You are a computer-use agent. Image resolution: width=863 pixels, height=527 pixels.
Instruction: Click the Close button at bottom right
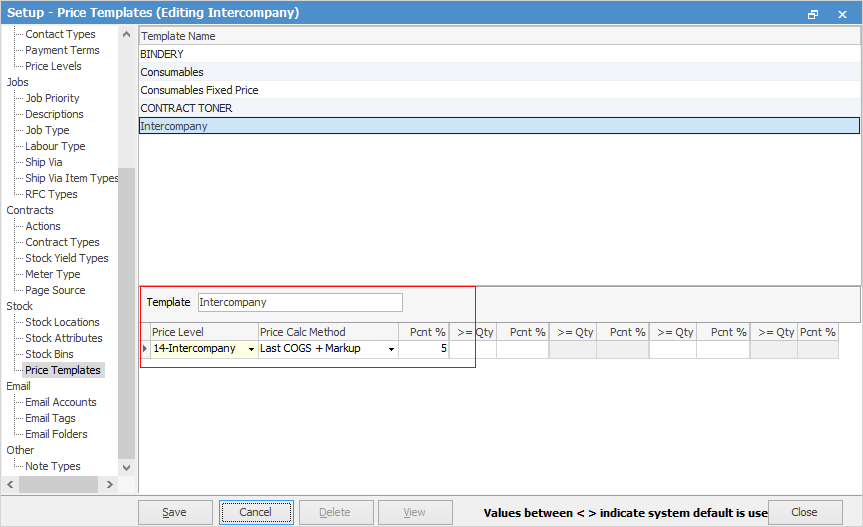(804, 512)
